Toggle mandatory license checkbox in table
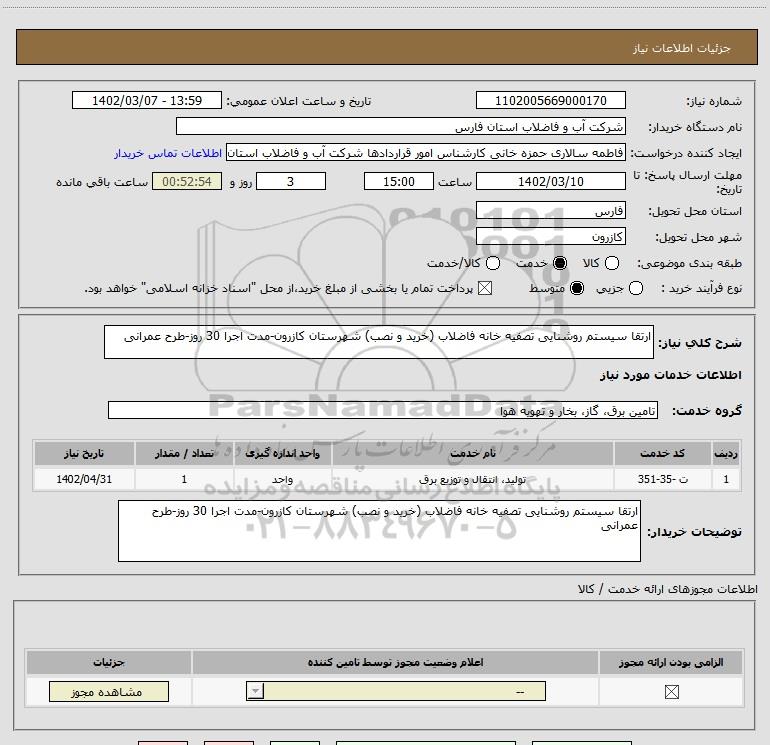 [x=671, y=692]
